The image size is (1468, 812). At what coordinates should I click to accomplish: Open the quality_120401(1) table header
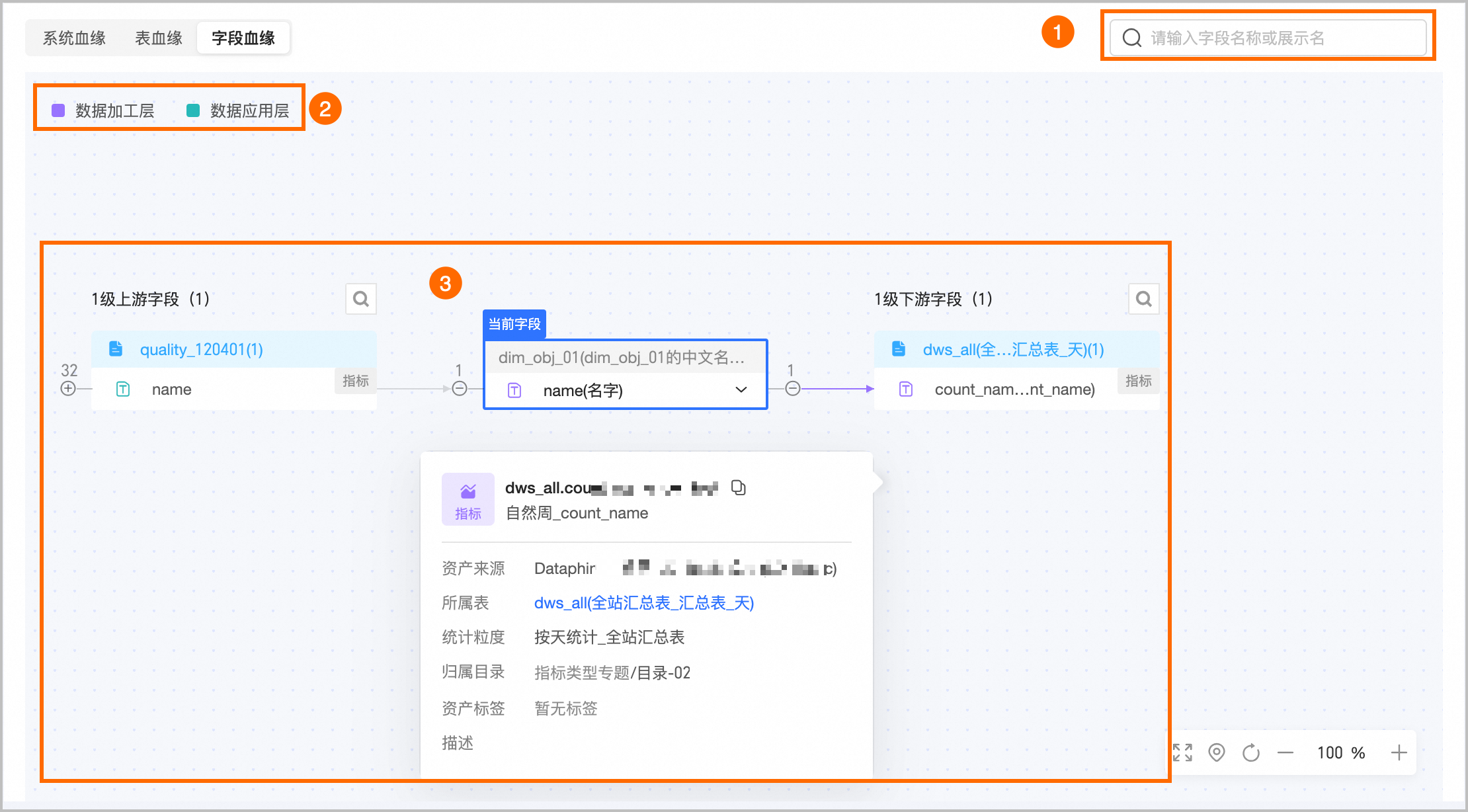click(x=201, y=350)
